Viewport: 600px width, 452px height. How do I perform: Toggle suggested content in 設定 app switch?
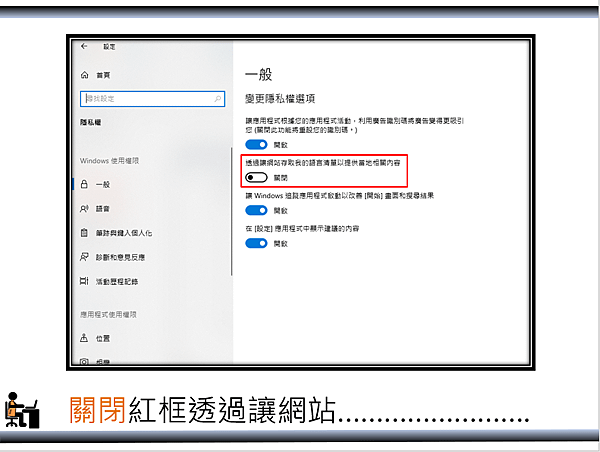[256, 243]
